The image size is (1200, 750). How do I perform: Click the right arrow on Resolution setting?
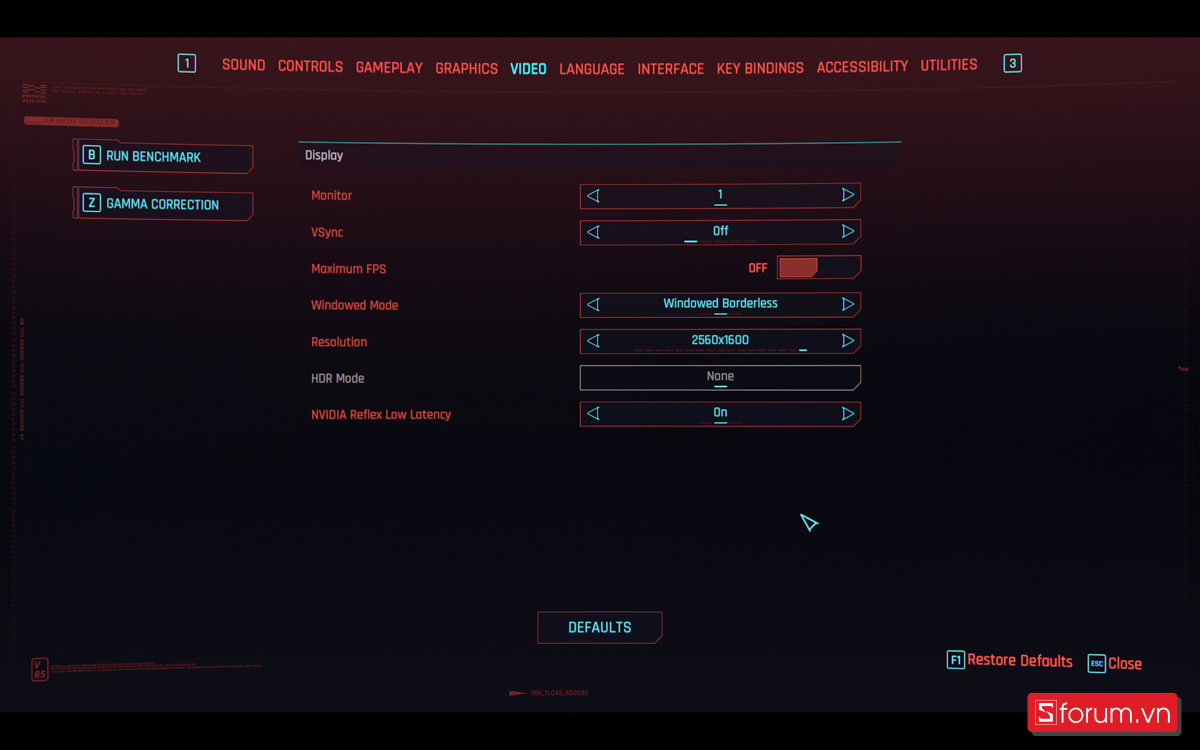pyautogui.click(x=848, y=341)
